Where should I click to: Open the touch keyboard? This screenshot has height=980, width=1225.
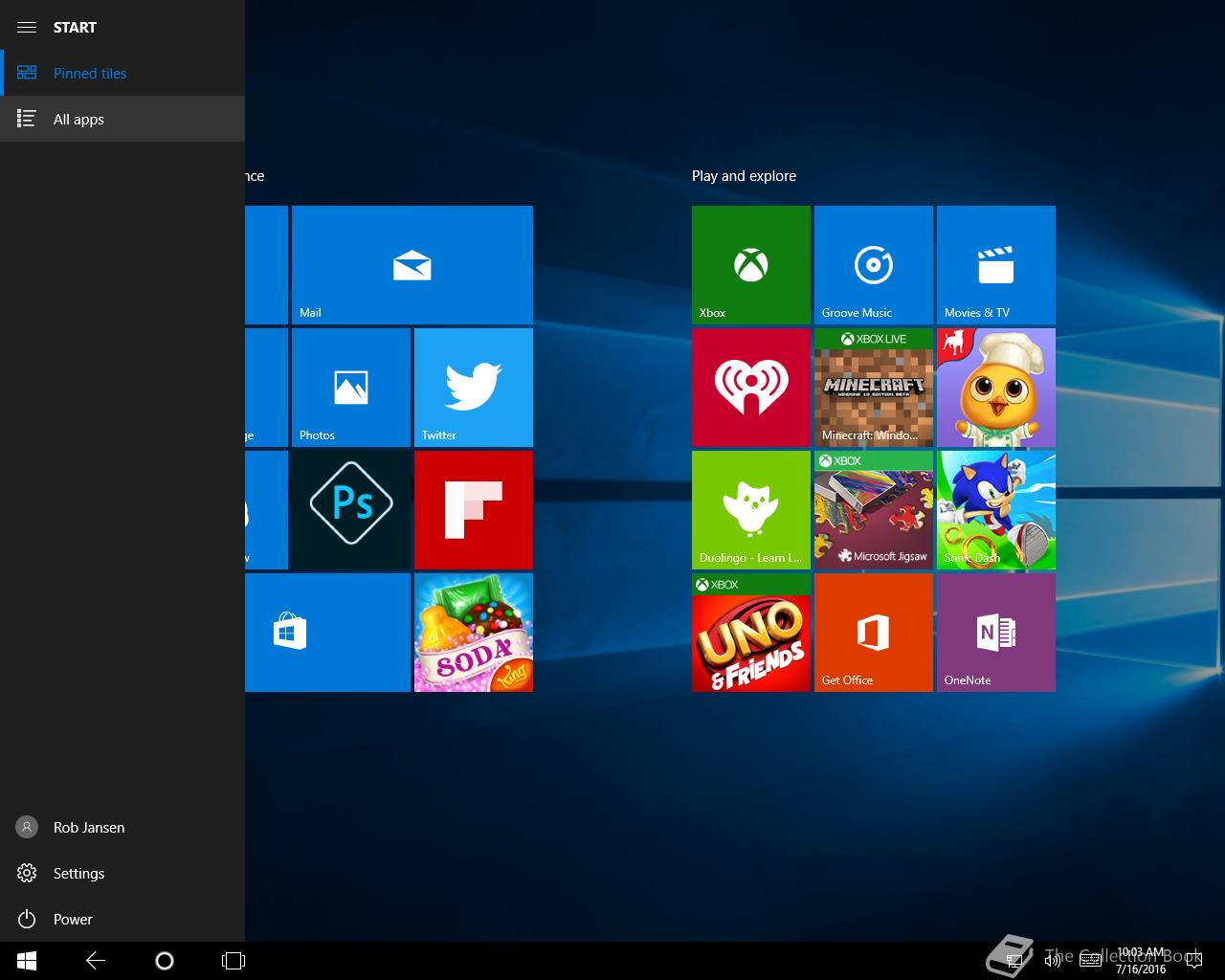click(x=1090, y=961)
